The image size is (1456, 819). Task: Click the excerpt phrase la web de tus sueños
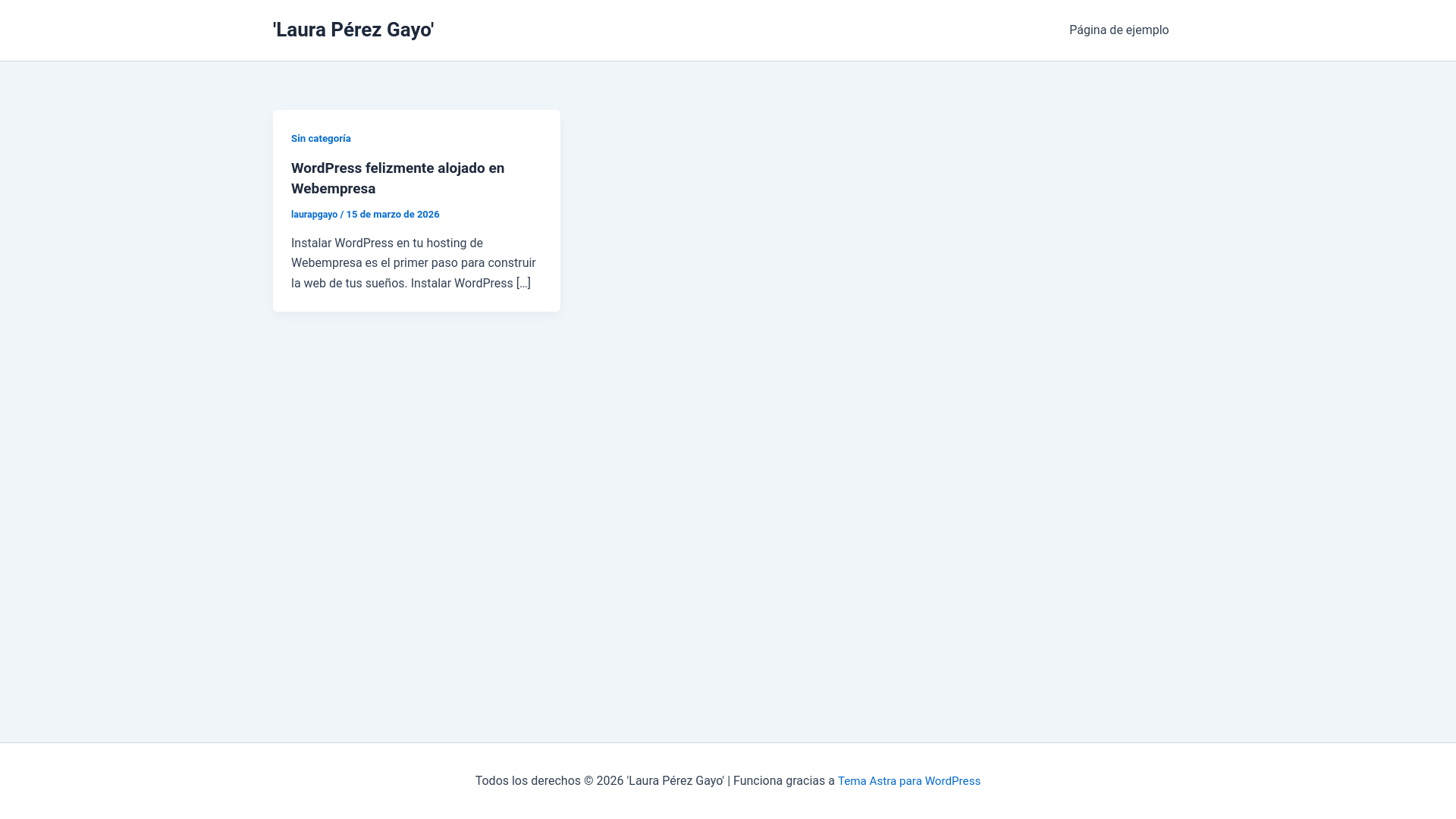click(x=349, y=284)
